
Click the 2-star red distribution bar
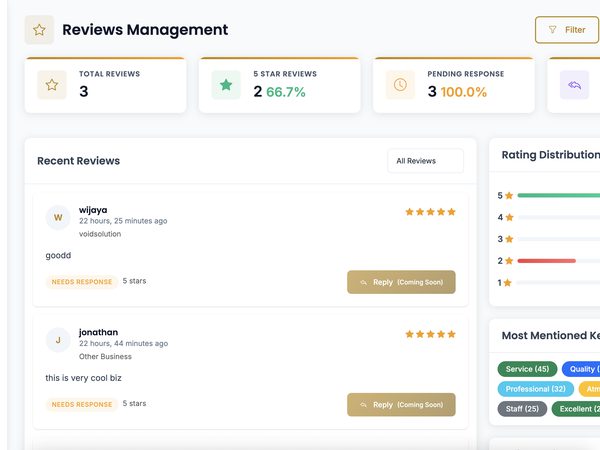(546, 261)
